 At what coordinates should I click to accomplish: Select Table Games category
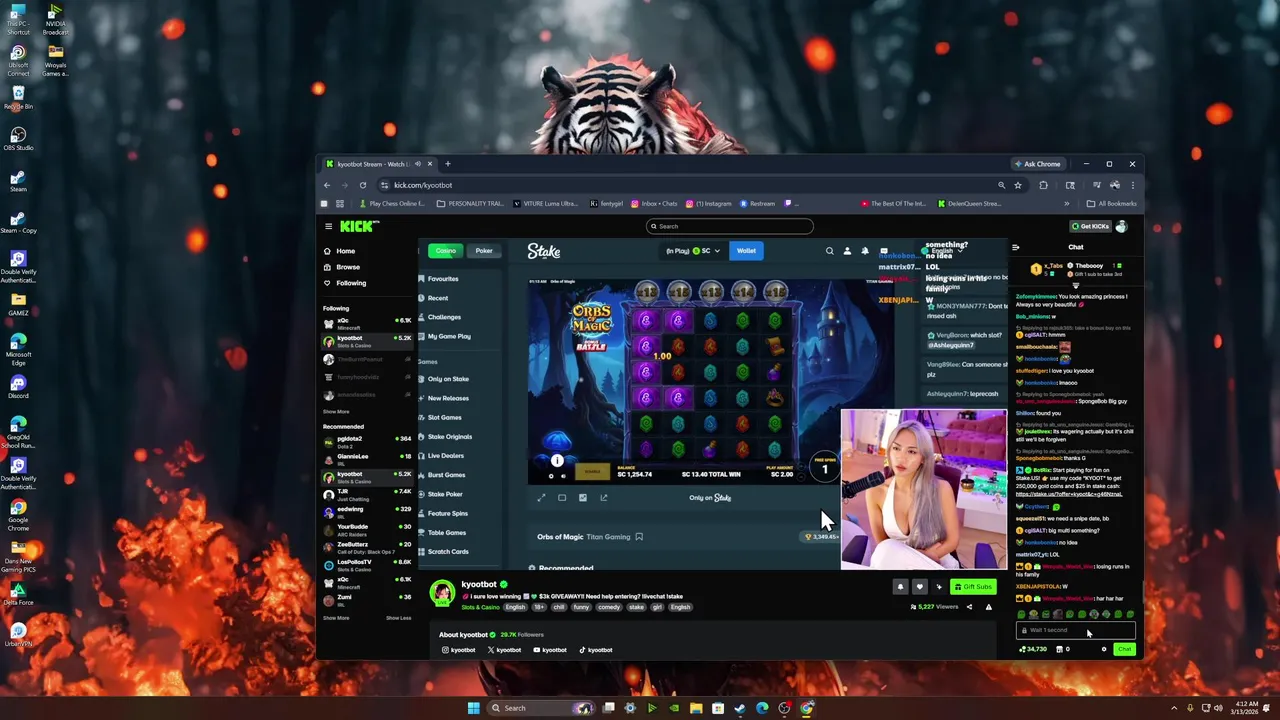click(447, 533)
